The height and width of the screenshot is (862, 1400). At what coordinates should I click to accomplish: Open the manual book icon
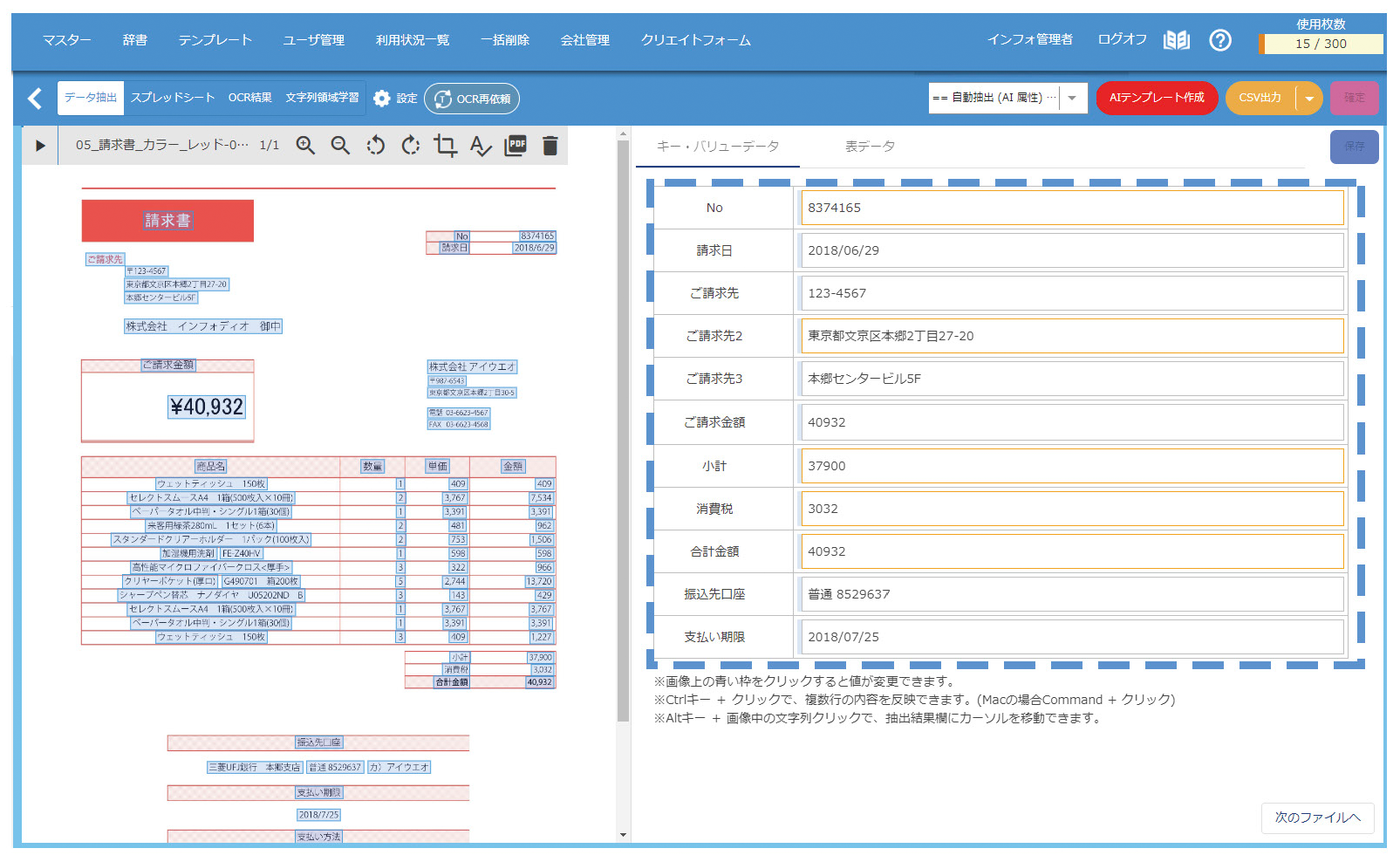click(x=1177, y=40)
